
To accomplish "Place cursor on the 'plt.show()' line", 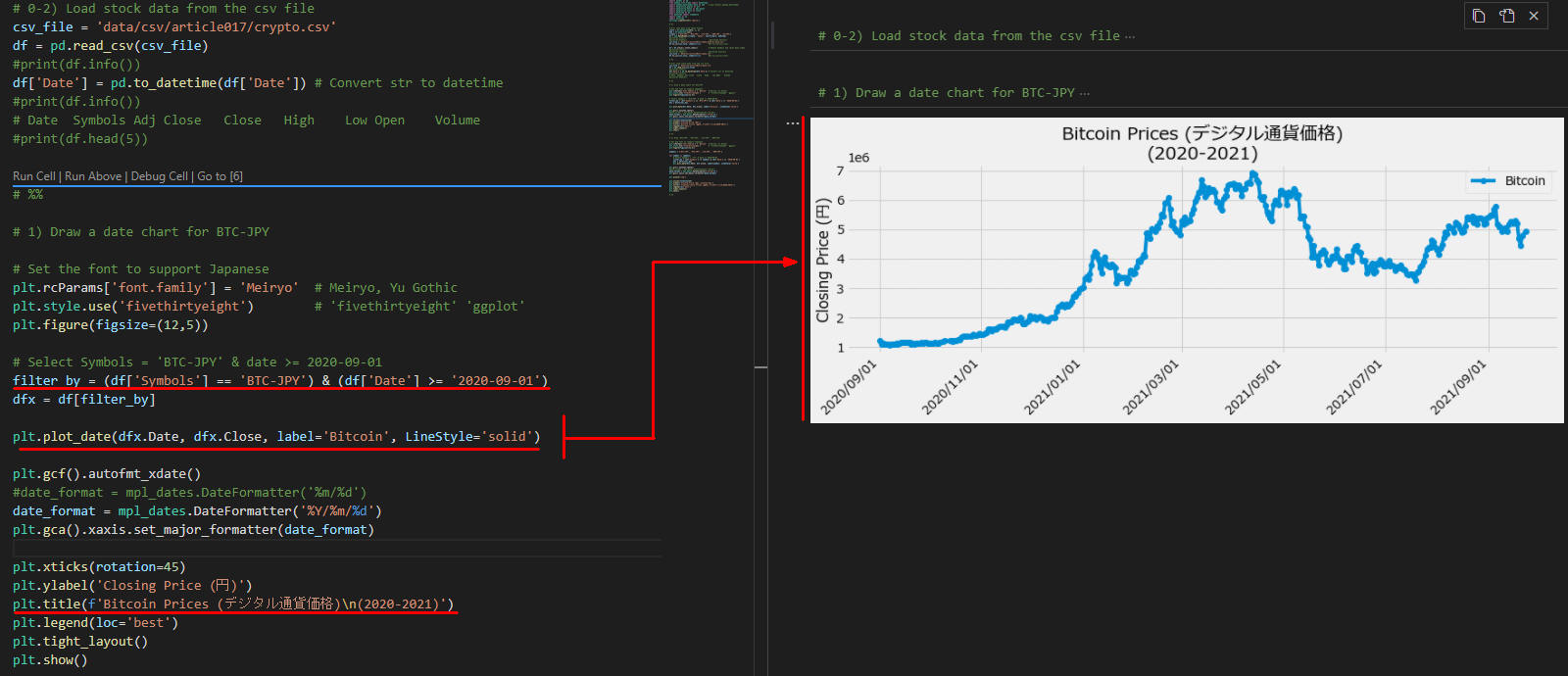I will pos(50,660).
